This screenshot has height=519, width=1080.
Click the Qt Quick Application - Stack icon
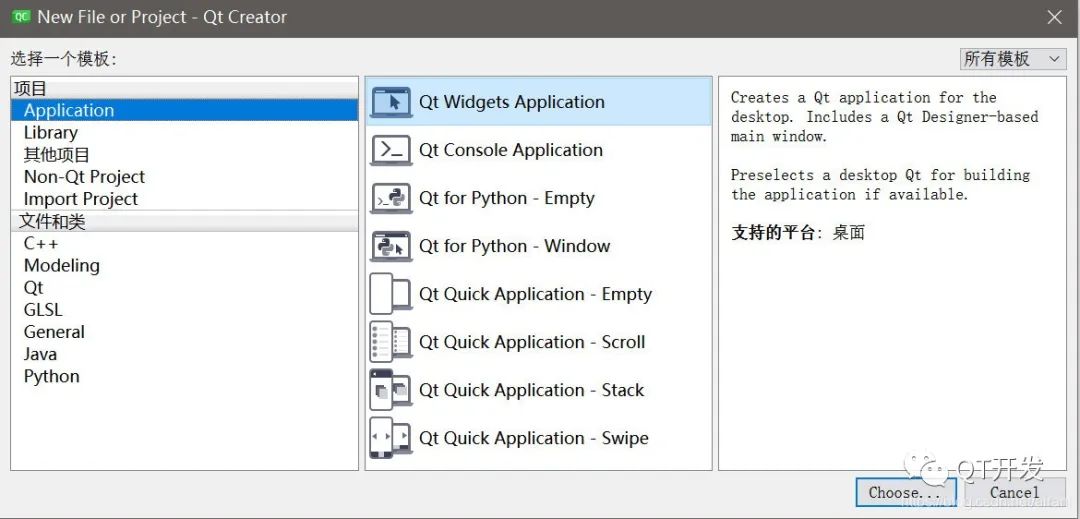pyautogui.click(x=391, y=390)
